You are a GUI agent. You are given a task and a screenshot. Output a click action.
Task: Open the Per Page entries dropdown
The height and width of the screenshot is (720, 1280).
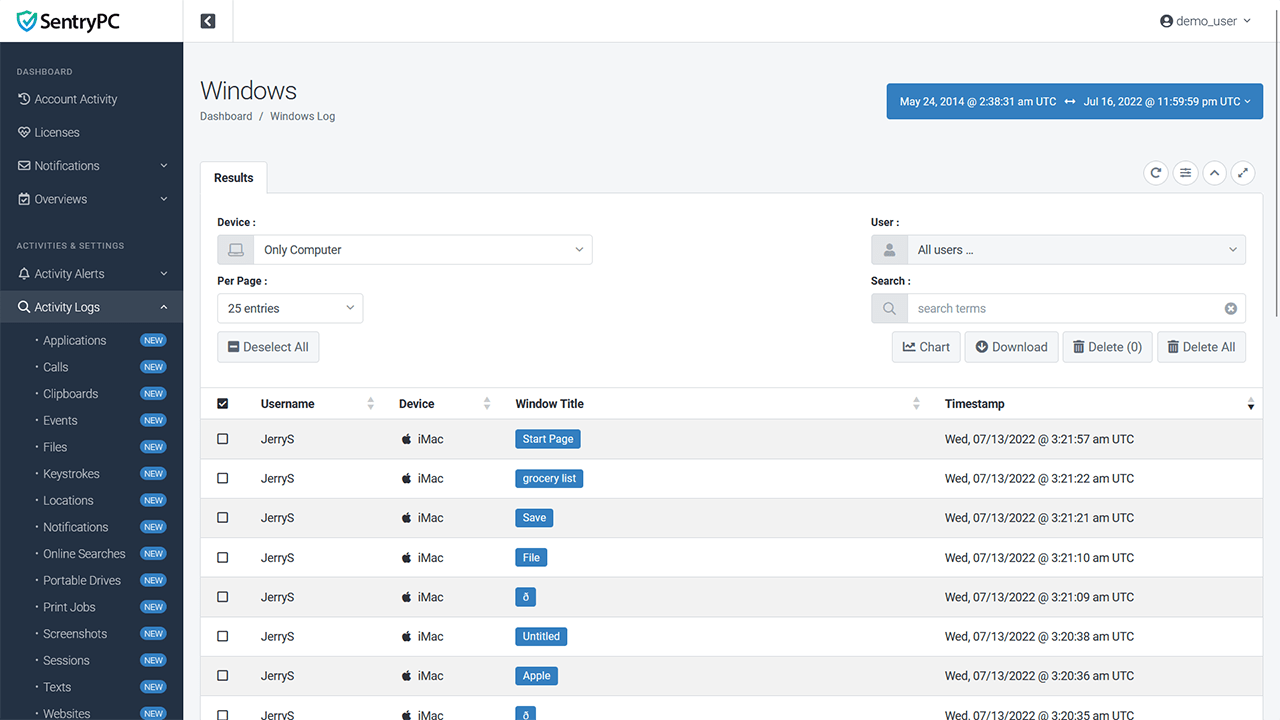click(290, 308)
